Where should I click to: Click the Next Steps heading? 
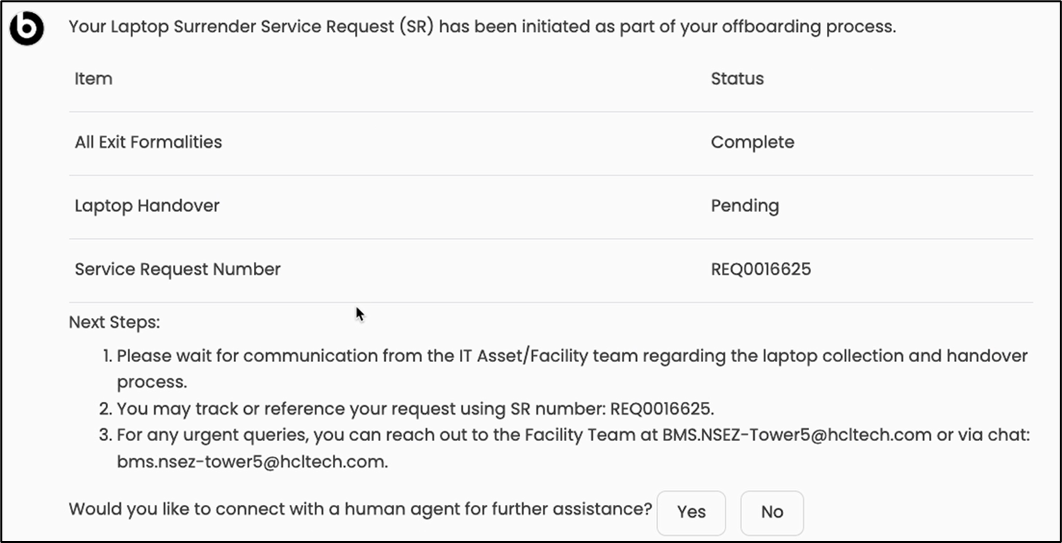pos(114,323)
